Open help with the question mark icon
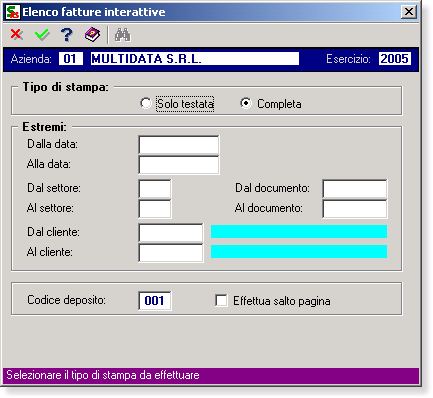This screenshot has height=398, width=433. (x=67, y=35)
